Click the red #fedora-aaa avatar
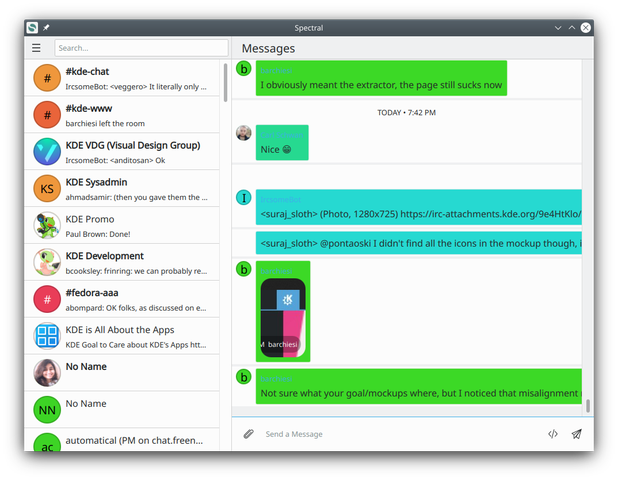This screenshot has height=480, width=618. click(47, 300)
